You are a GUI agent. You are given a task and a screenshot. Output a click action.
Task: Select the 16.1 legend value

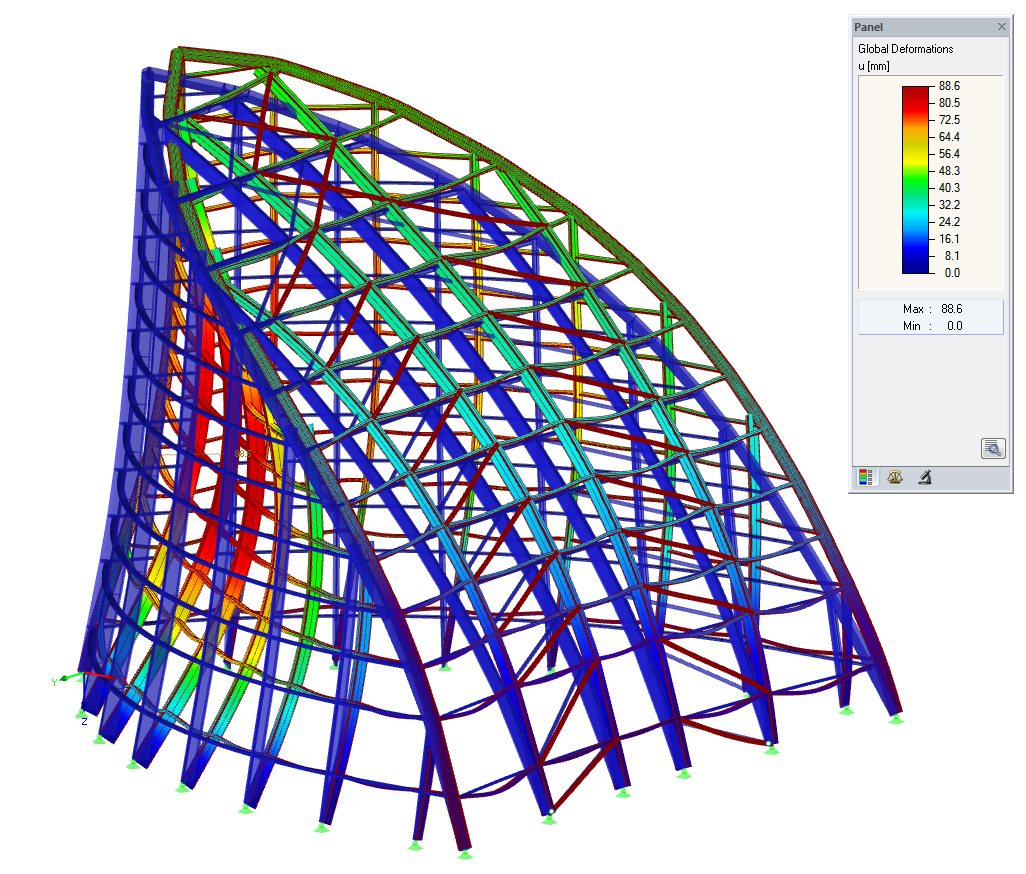click(x=949, y=239)
